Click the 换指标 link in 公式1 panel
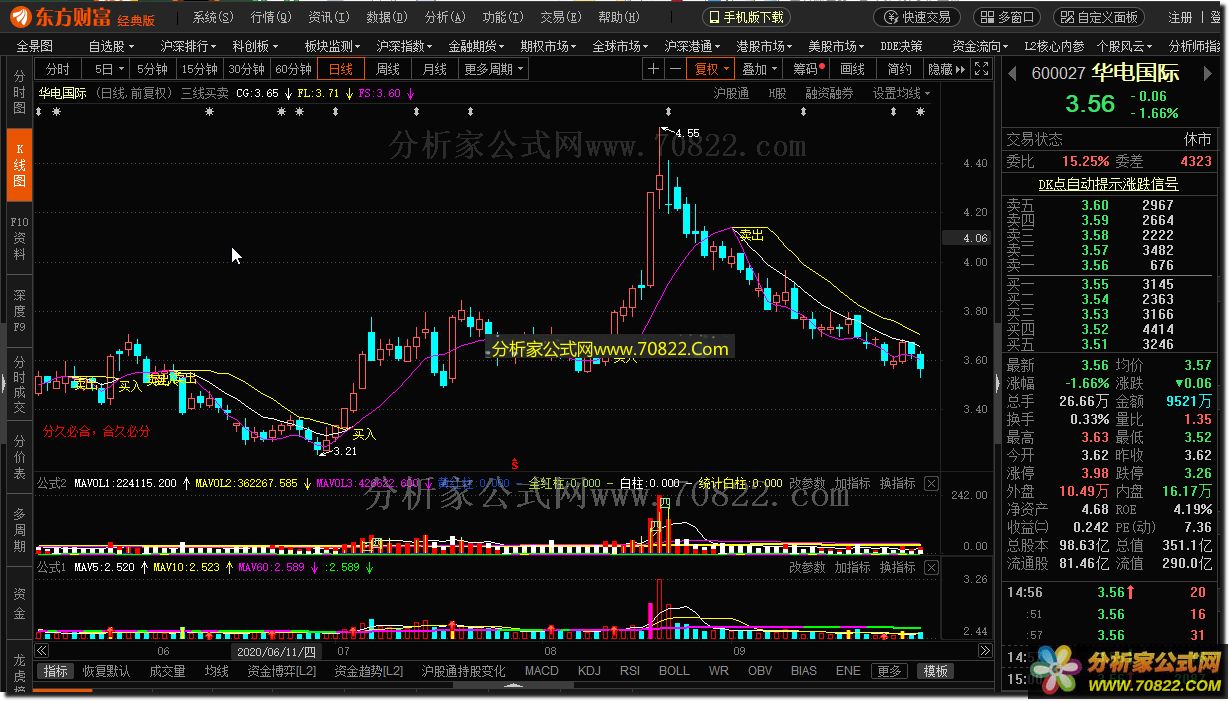Image resolution: width=1230 pixels, height=701 pixels. (897, 567)
